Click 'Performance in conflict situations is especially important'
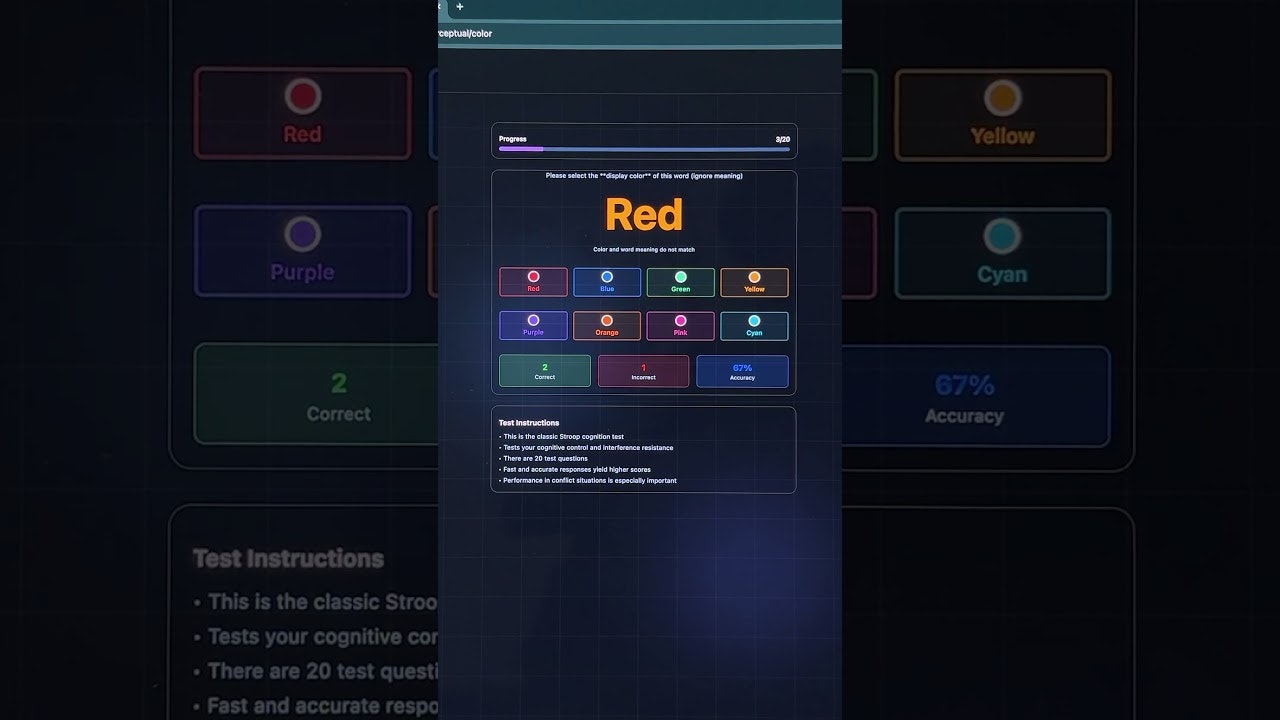Viewport: 1280px width, 720px height. click(588, 481)
